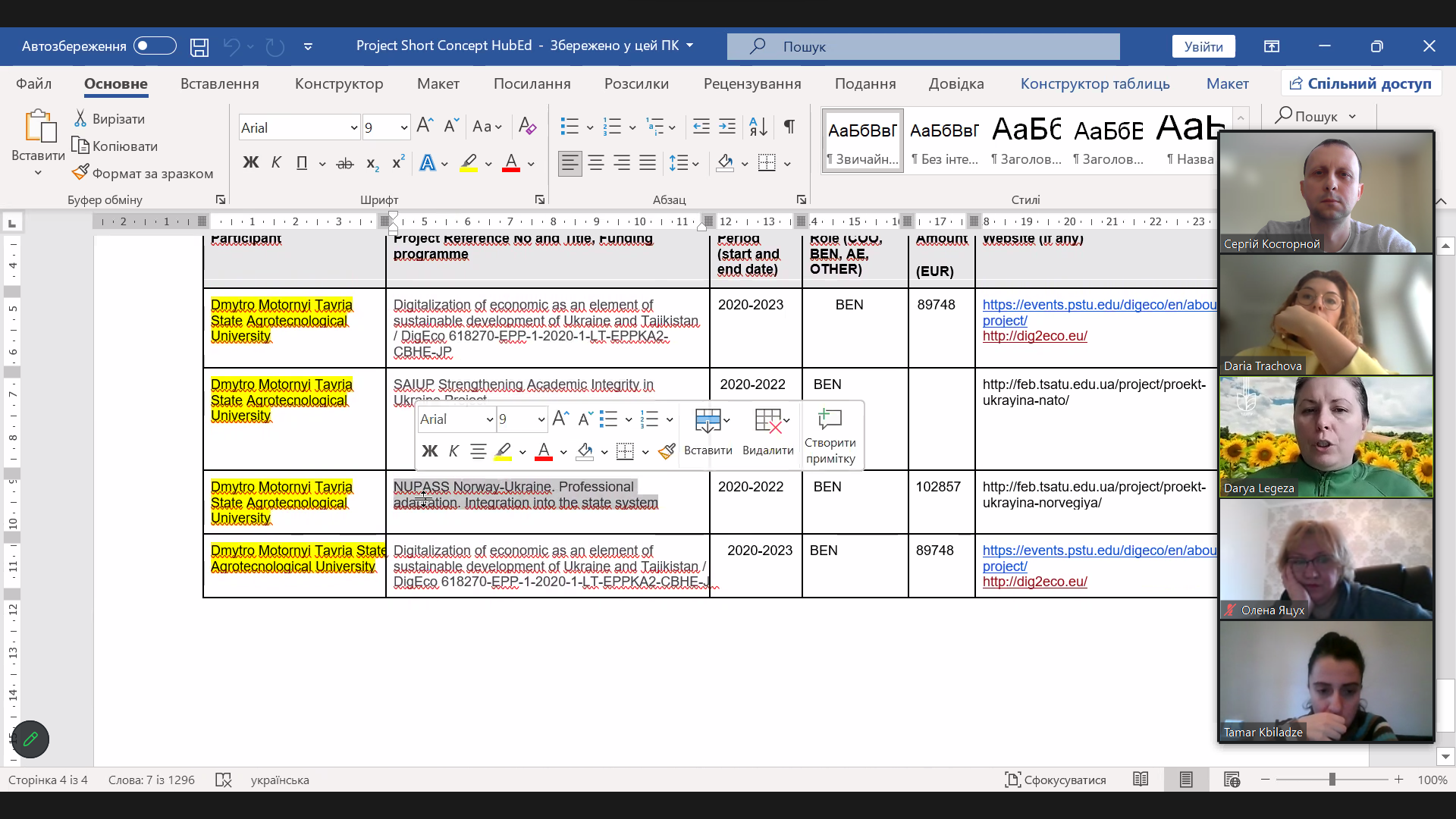This screenshot has width=1456, height=819.
Task: Click the Sort A-Z icon
Action: [x=758, y=127]
